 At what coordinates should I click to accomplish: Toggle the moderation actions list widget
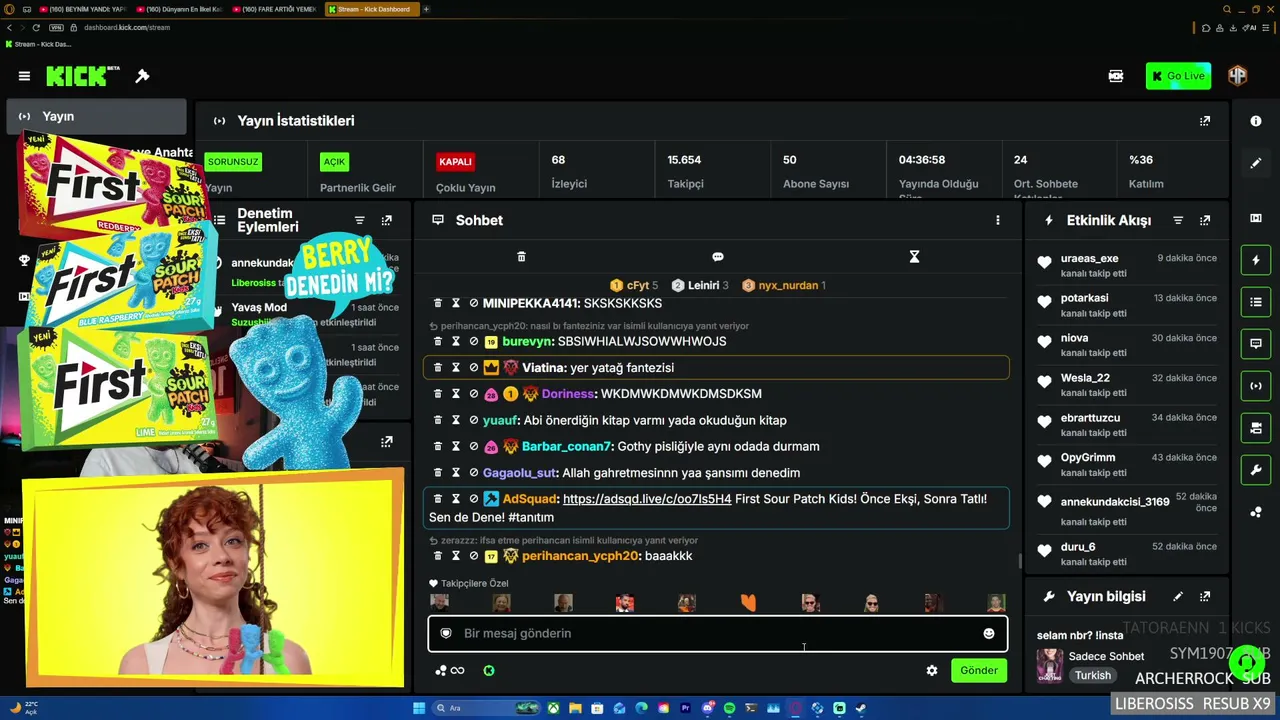click(1256, 302)
